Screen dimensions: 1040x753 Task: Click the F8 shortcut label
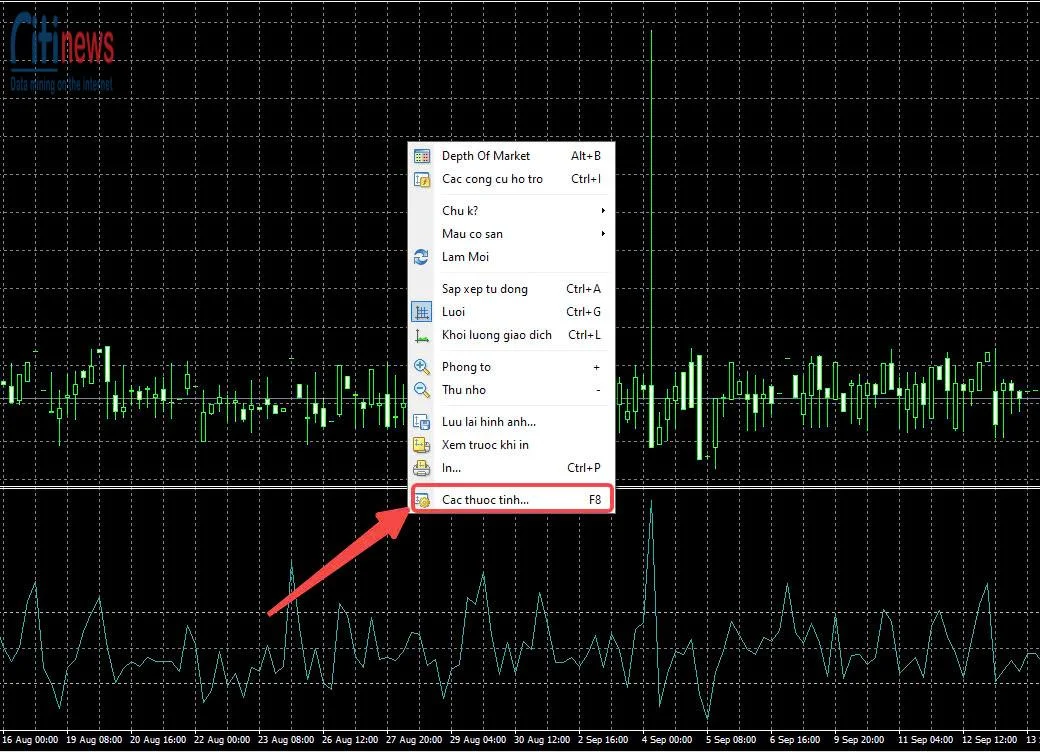[595, 500]
